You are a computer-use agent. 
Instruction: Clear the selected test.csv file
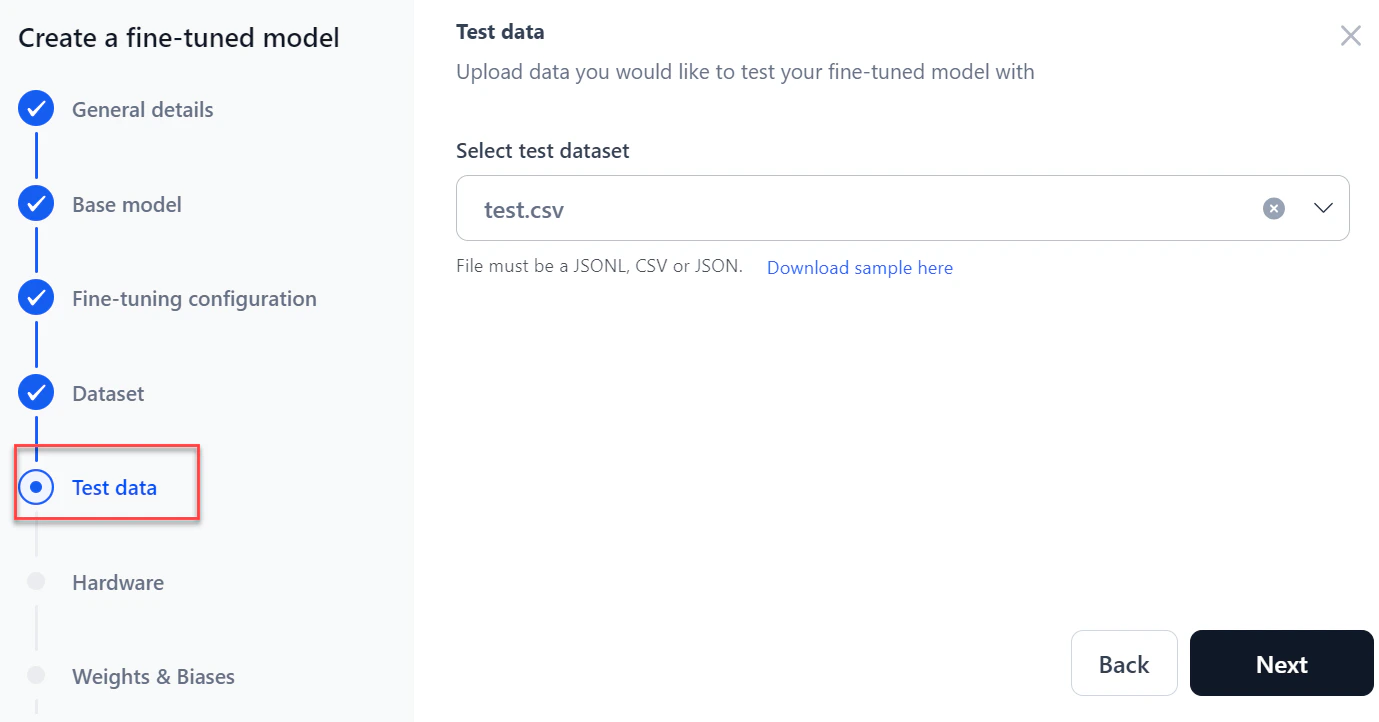1273,208
